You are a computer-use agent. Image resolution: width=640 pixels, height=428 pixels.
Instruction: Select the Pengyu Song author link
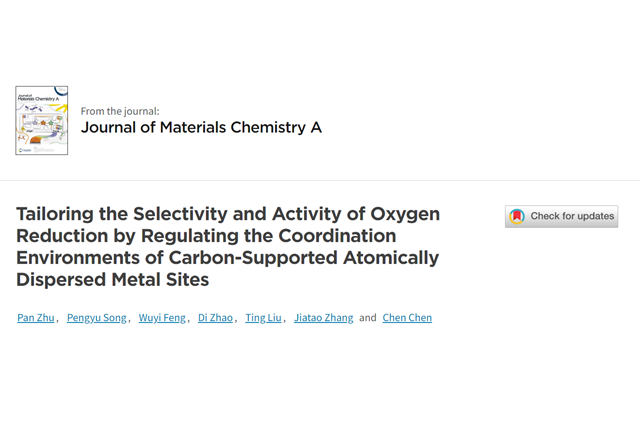pyautogui.click(x=97, y=318)
